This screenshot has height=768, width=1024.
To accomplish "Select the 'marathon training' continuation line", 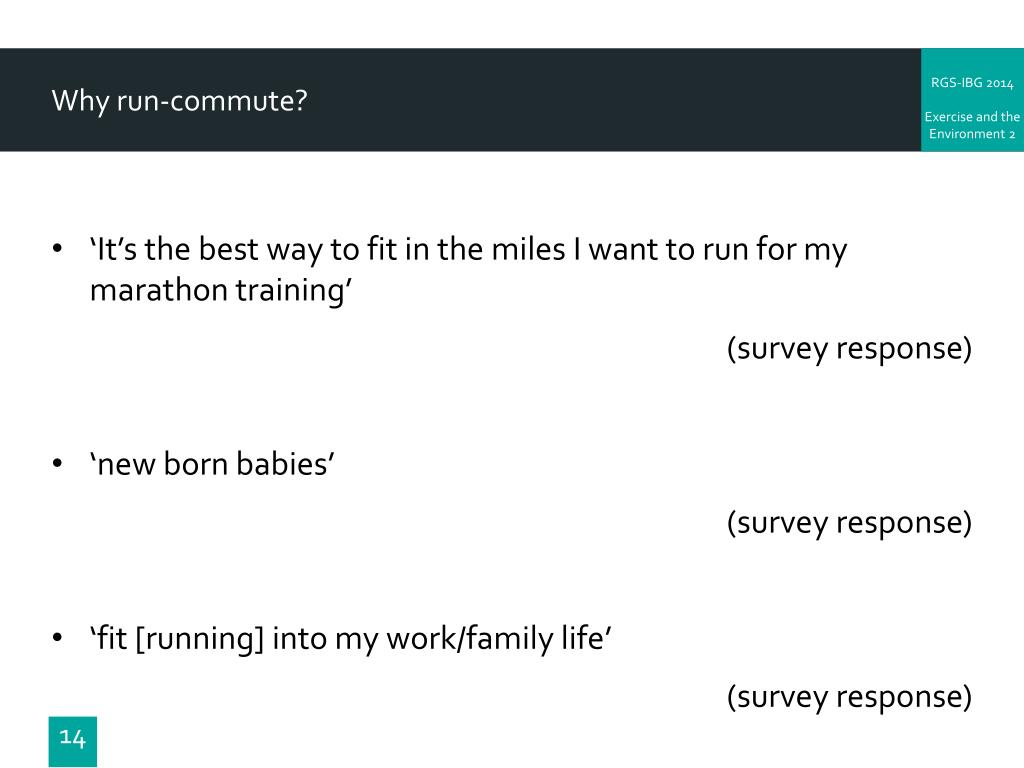I will 221,291.
